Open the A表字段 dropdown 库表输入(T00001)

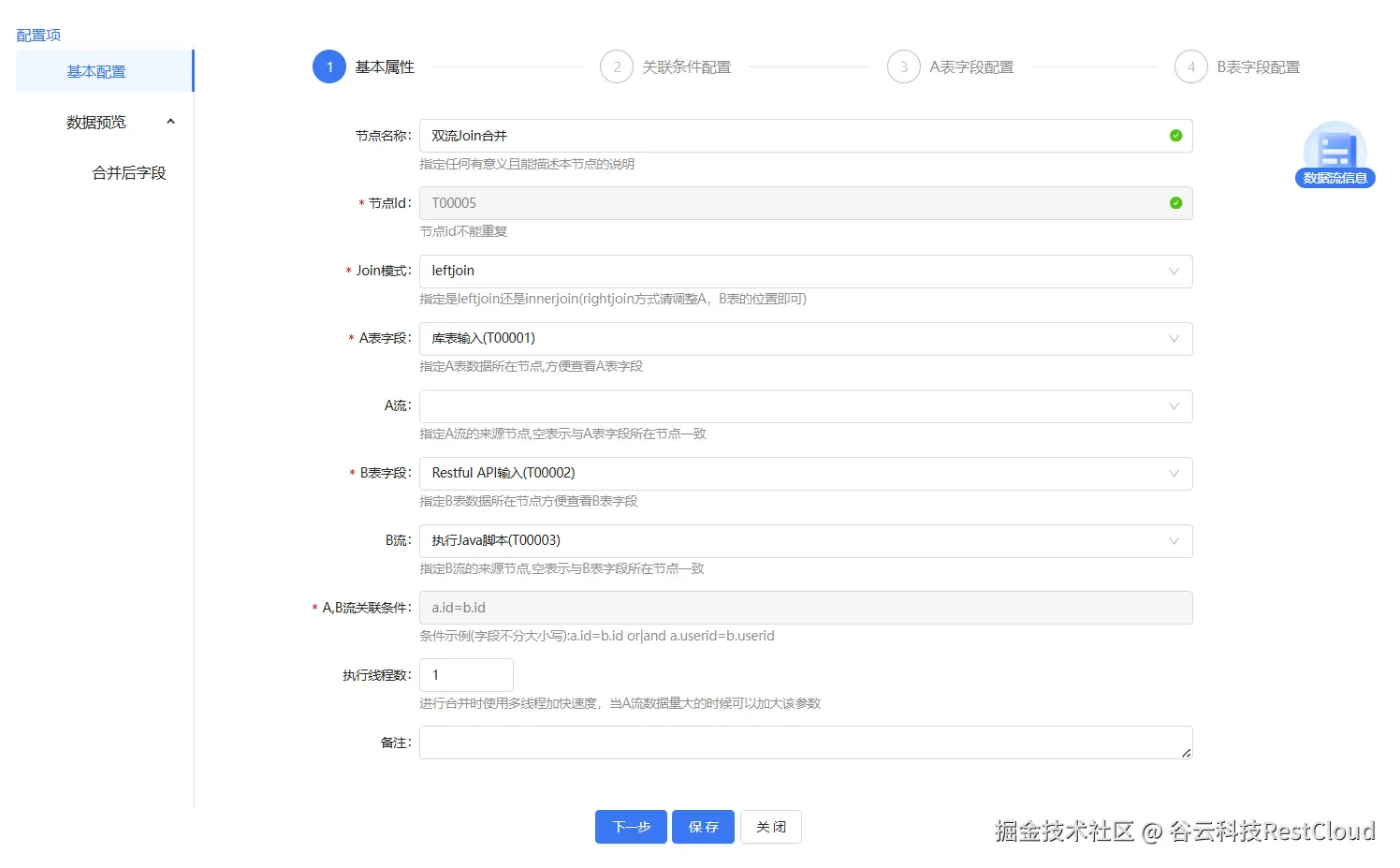tap(806, 339)
